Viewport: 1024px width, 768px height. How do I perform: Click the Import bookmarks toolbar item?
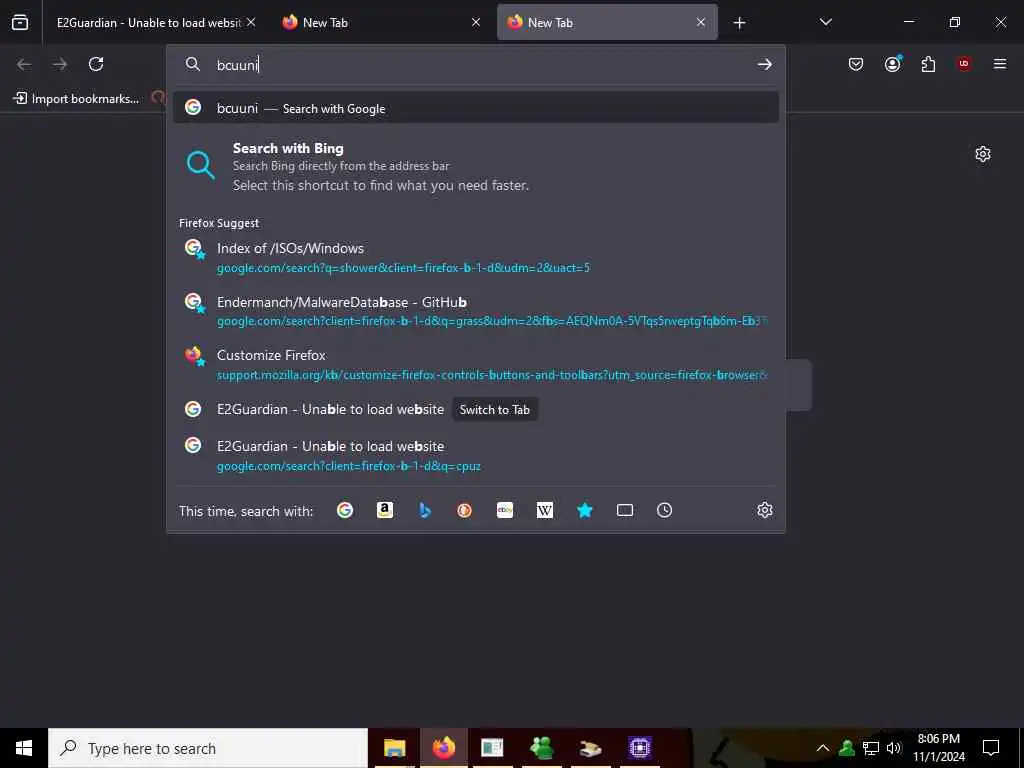[76, 99]
